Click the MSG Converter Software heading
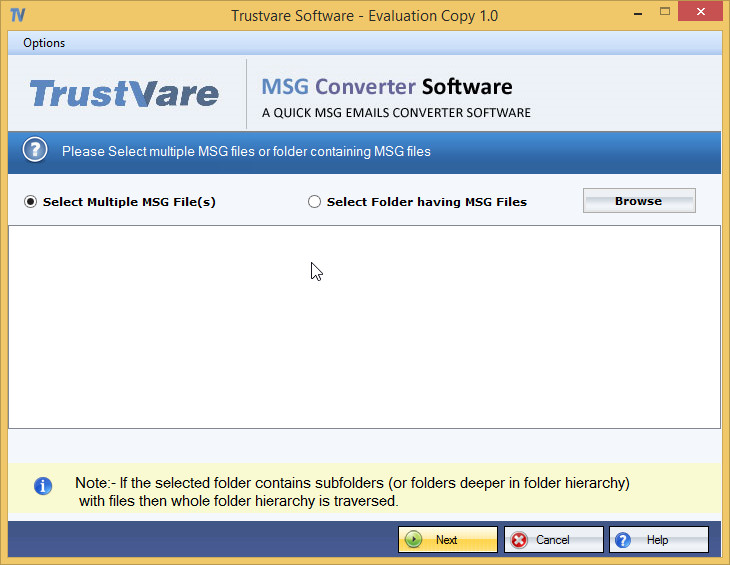The image size is (730, 565). click(x=386, y=87)
